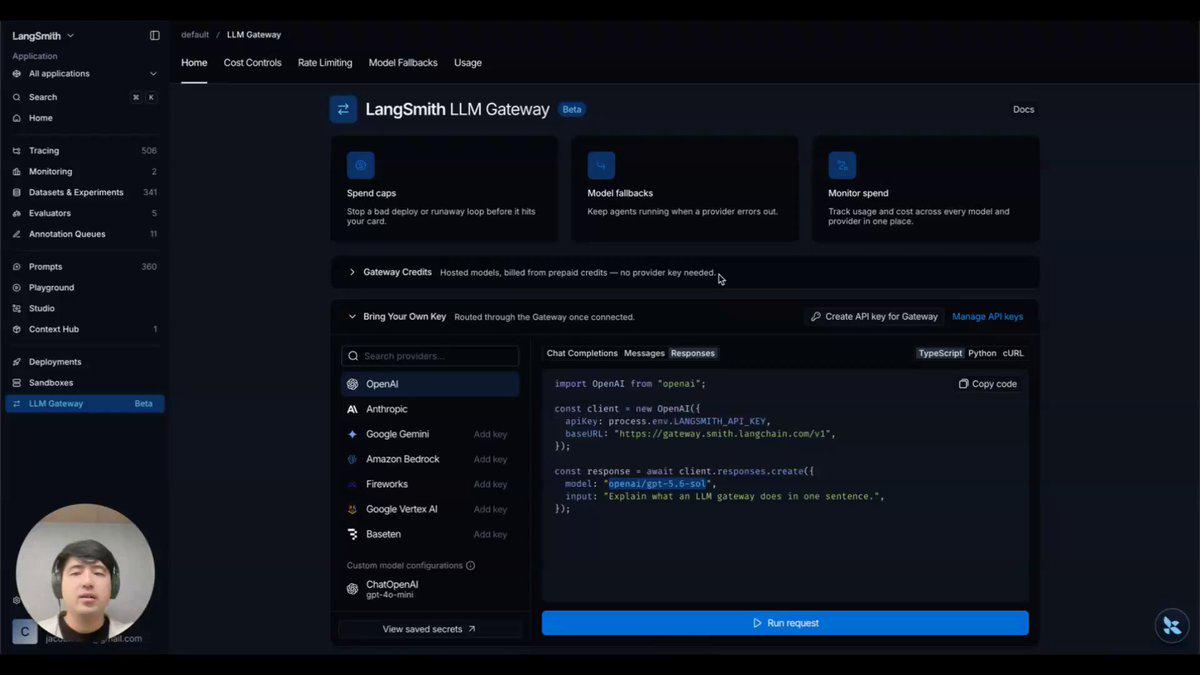Select cURL code language
1200x675 pixels.
(x=1013, y=353)
